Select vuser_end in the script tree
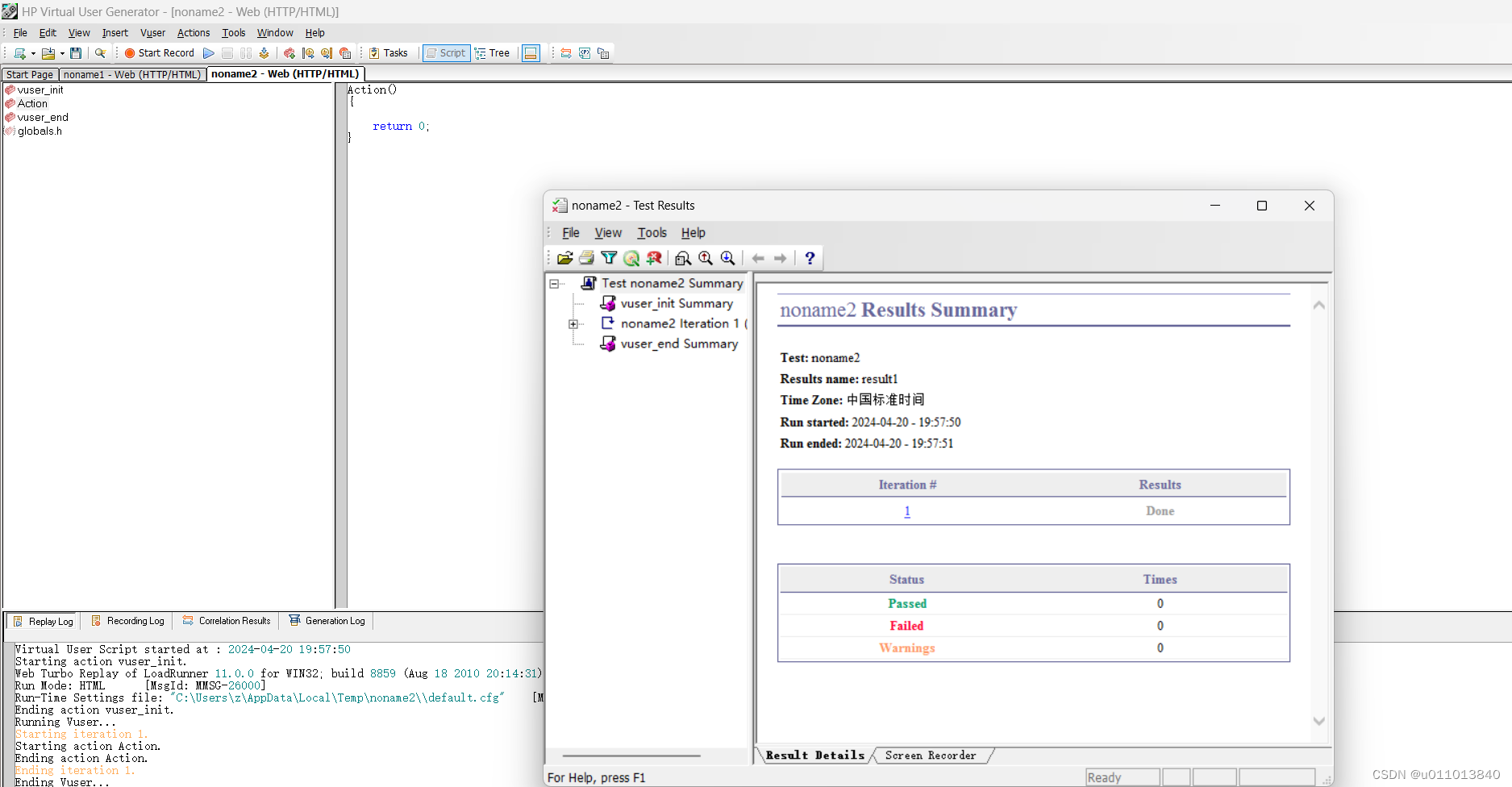This screenshot has height=787, width=1512. (43, 118)
